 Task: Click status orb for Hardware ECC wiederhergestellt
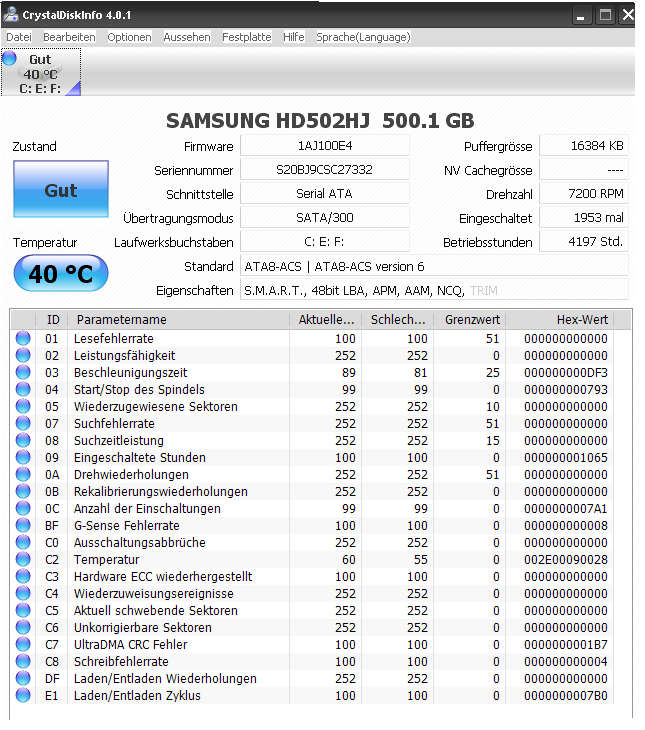(23, 576)
